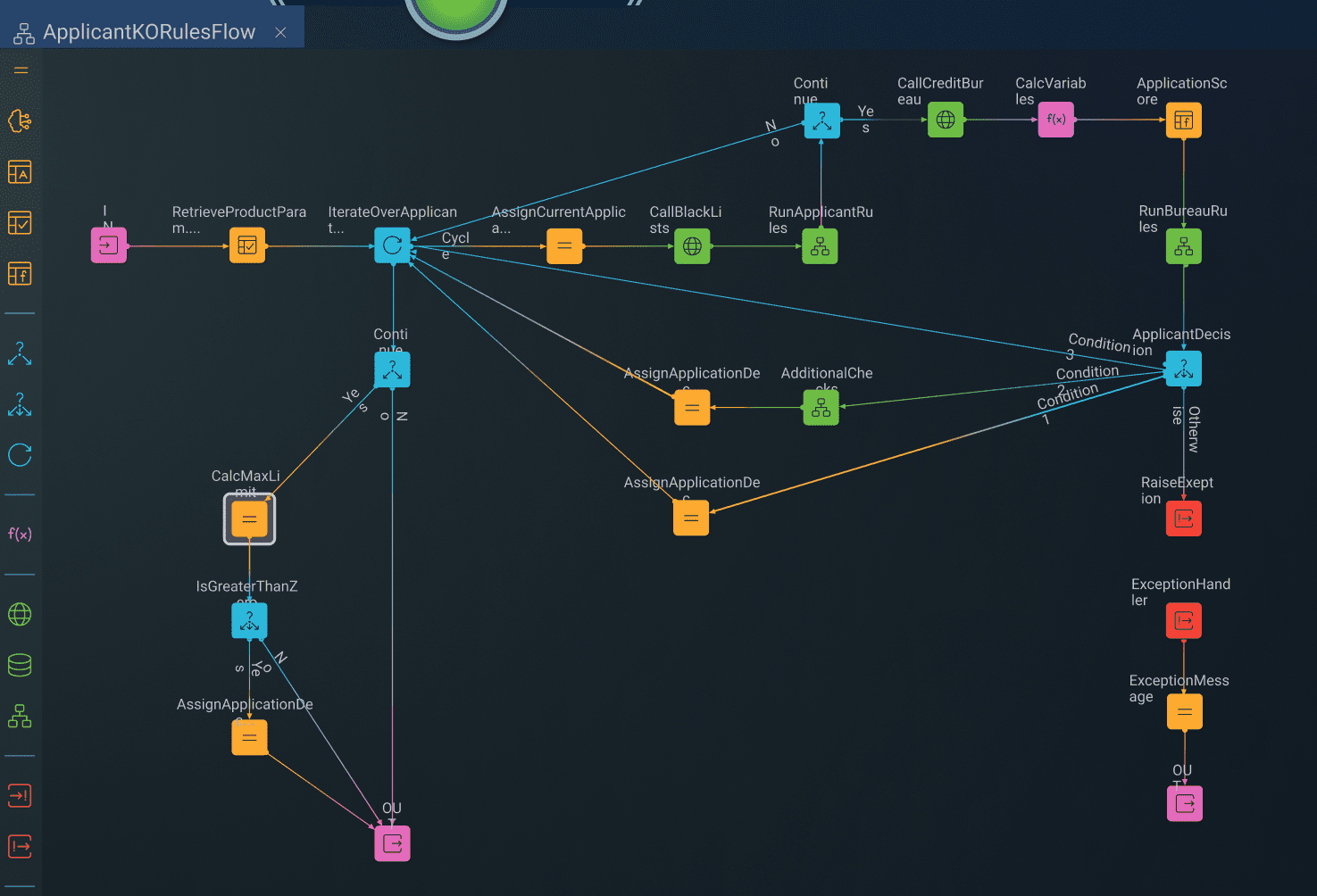1317x896 pixels.
Task: Select the text annotation node tool
Action: click(x=20, y=171)
